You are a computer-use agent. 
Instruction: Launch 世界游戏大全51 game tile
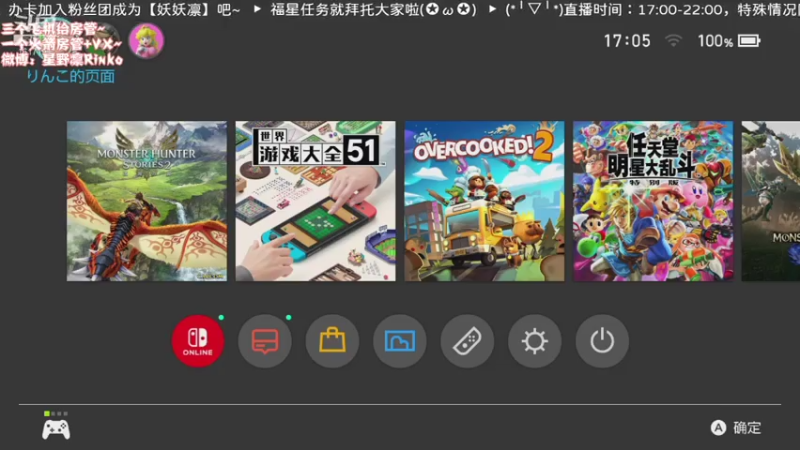tap(315, 201)
